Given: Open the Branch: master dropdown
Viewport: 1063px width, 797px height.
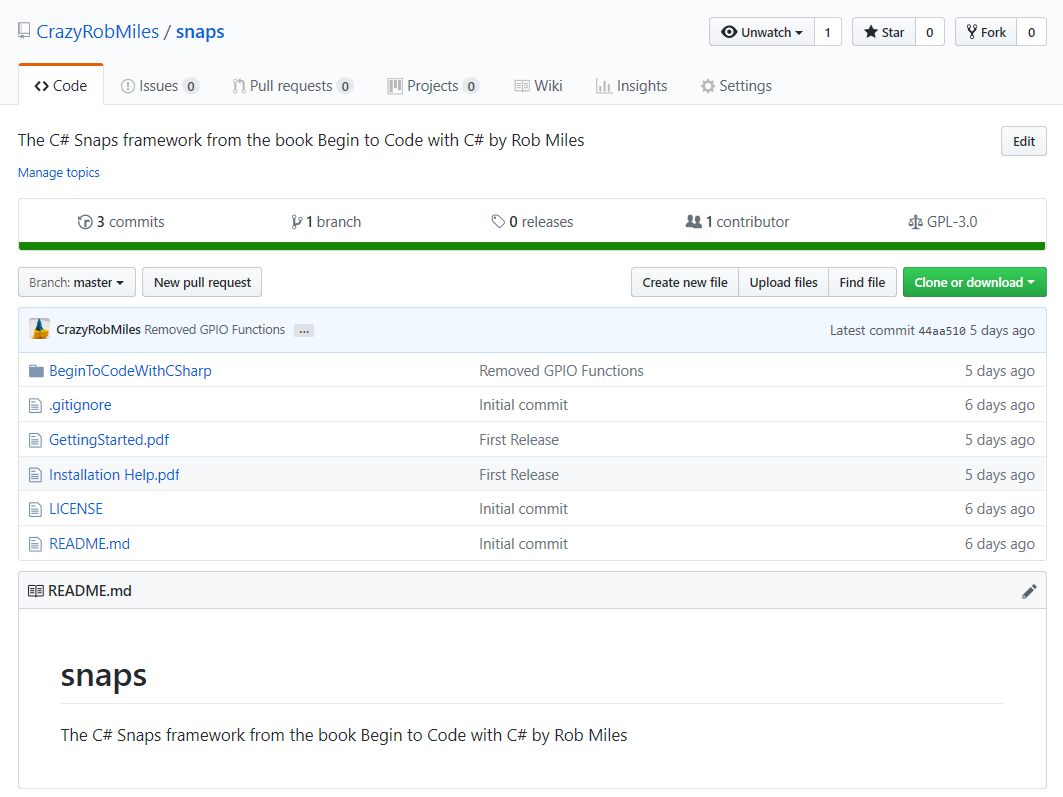Looking at the screenshot, I should coord(77,282).
